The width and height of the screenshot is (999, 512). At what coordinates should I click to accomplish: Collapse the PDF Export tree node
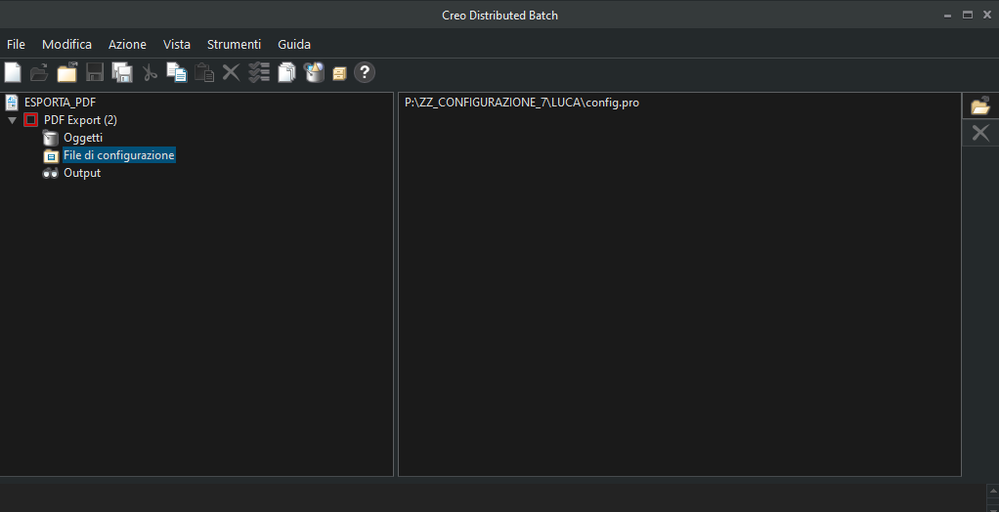pos(12,120)
